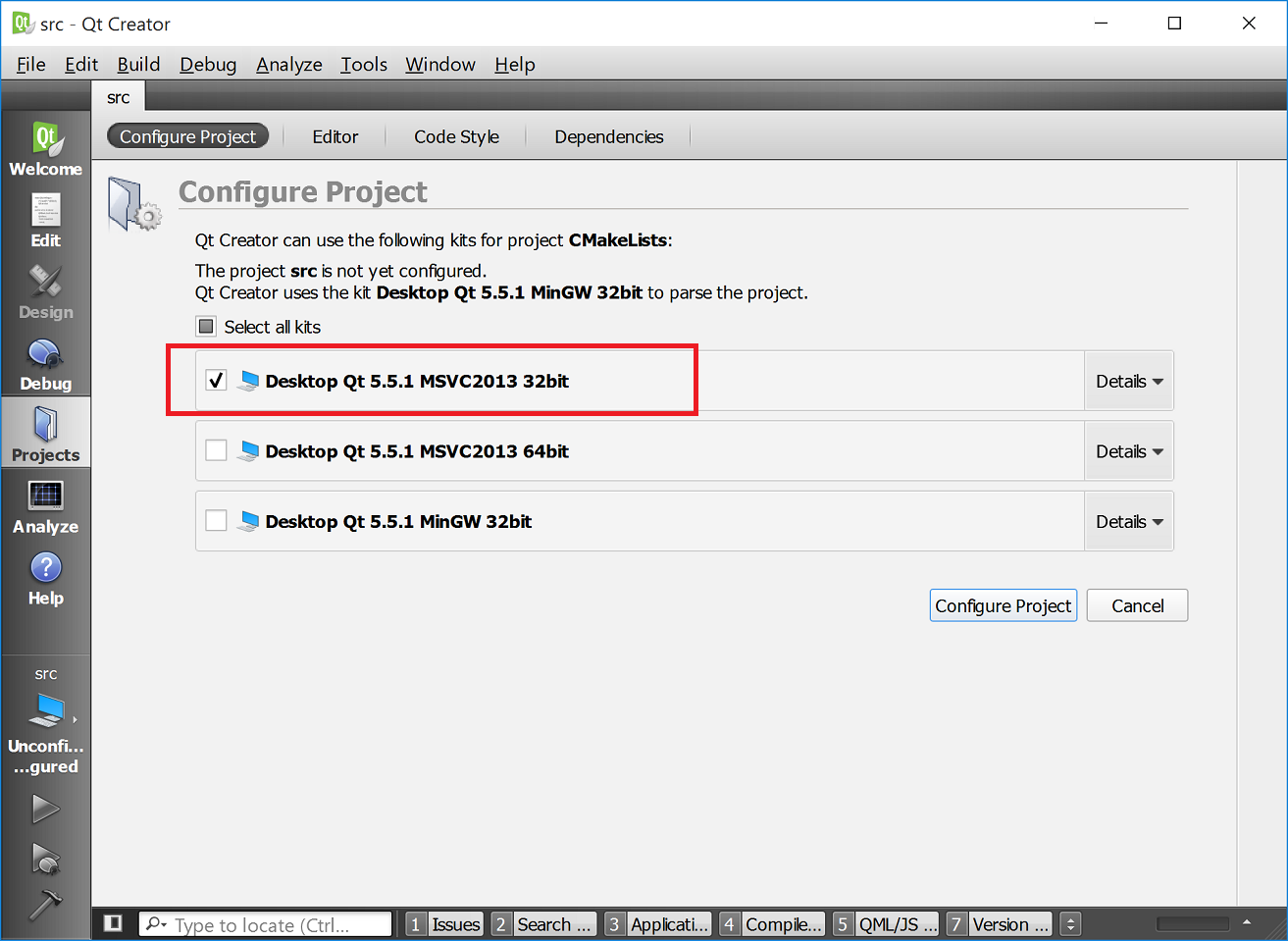The height and width of the screenshot is (941, 1288).
Task: Select the Configure Project tab
Action: point(187,136)
